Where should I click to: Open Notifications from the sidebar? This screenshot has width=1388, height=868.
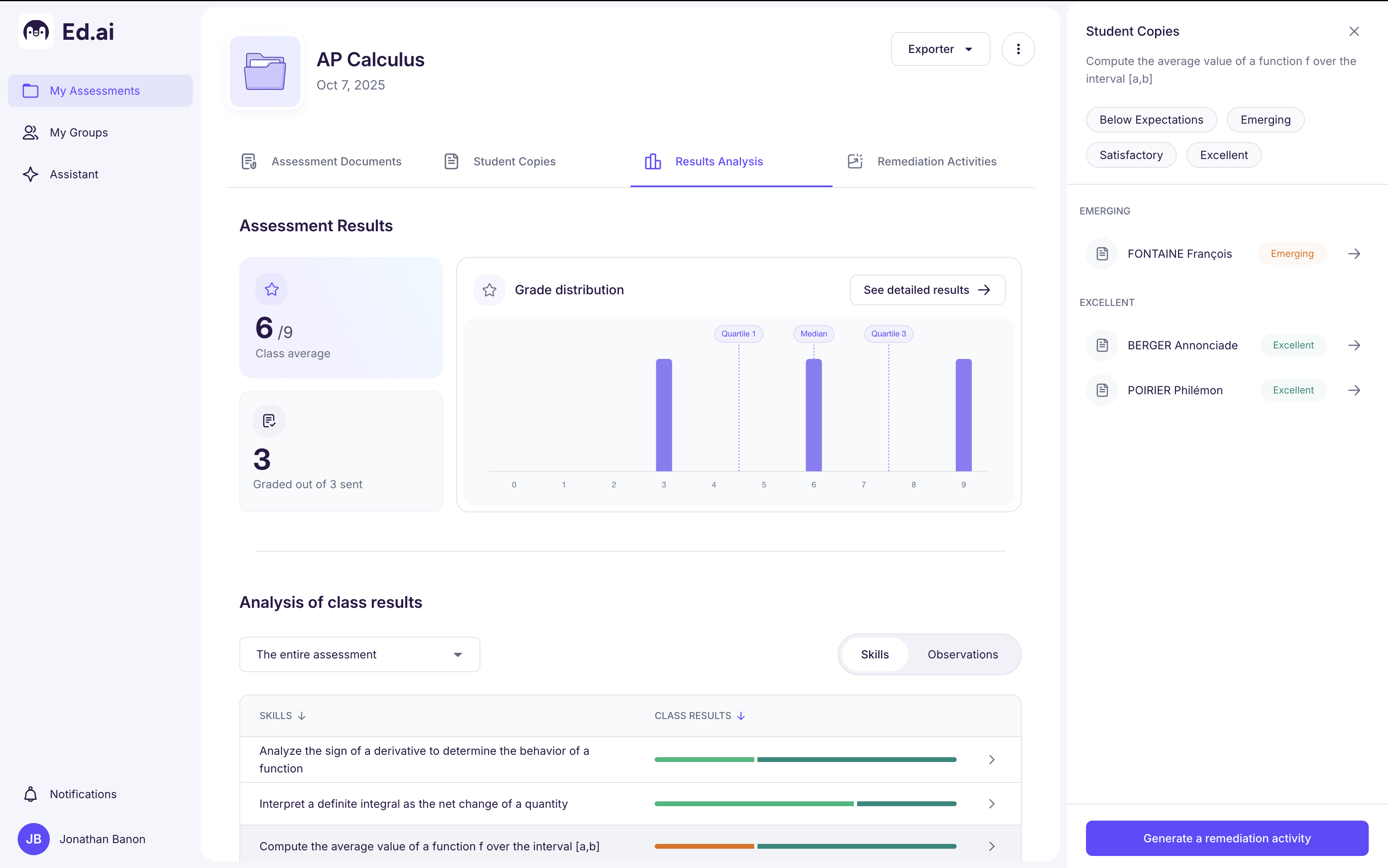coord(83,794)
